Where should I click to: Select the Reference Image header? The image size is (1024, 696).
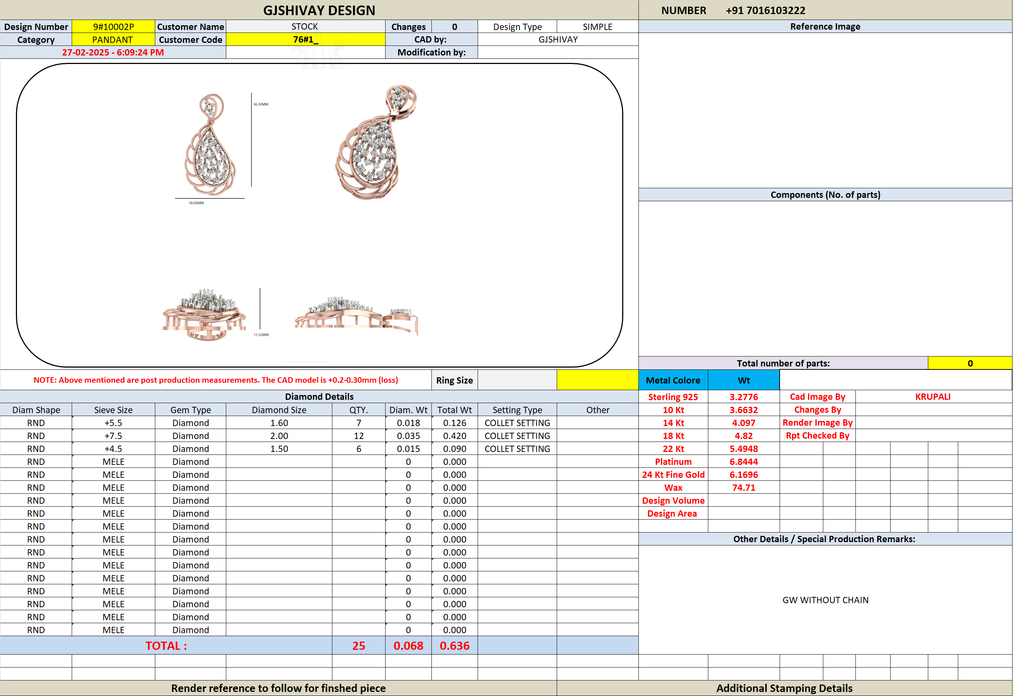(825, 27)
